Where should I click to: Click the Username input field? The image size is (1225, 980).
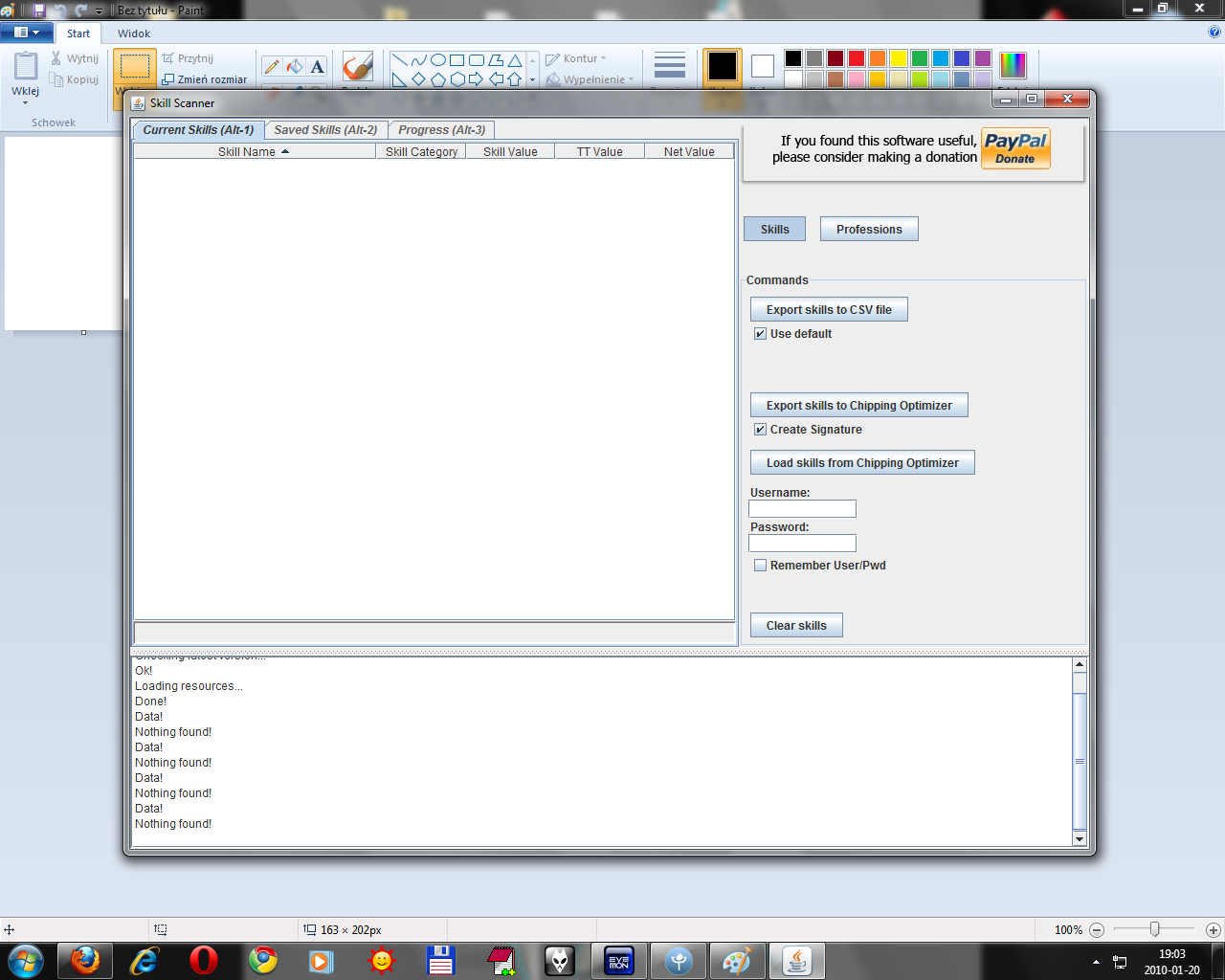802,509
